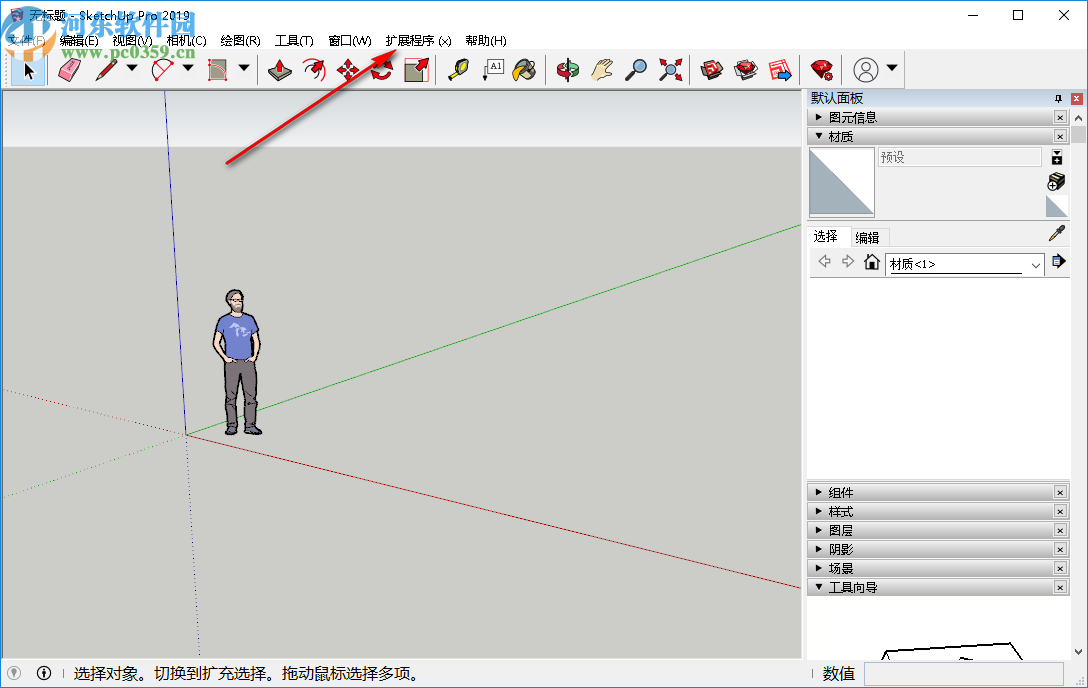Open the Extension Manager ruby icon

click(x=821, y=70)
